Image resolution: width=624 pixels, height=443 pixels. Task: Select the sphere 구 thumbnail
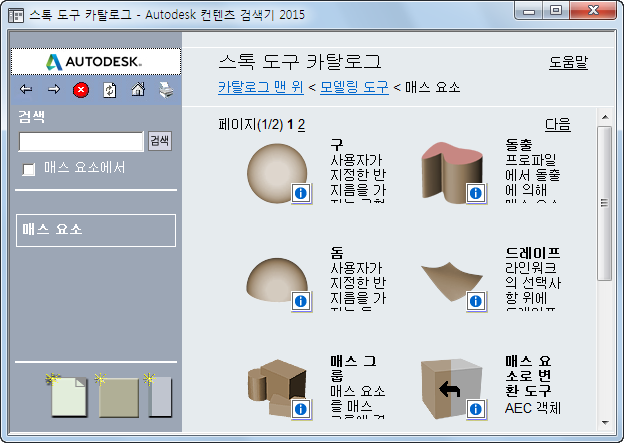277,174
